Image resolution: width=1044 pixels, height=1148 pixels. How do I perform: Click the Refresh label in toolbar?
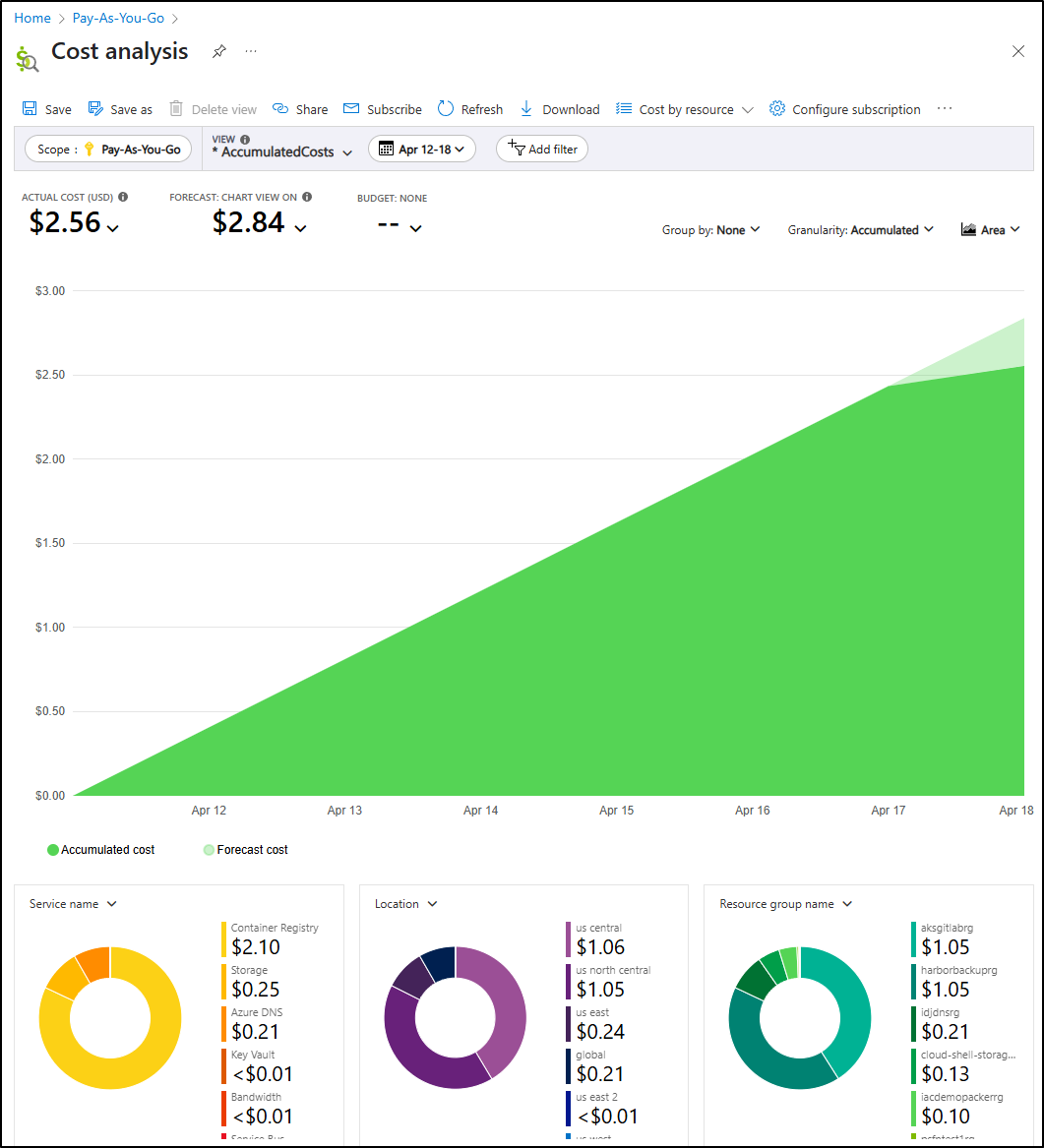pos(482,110)
